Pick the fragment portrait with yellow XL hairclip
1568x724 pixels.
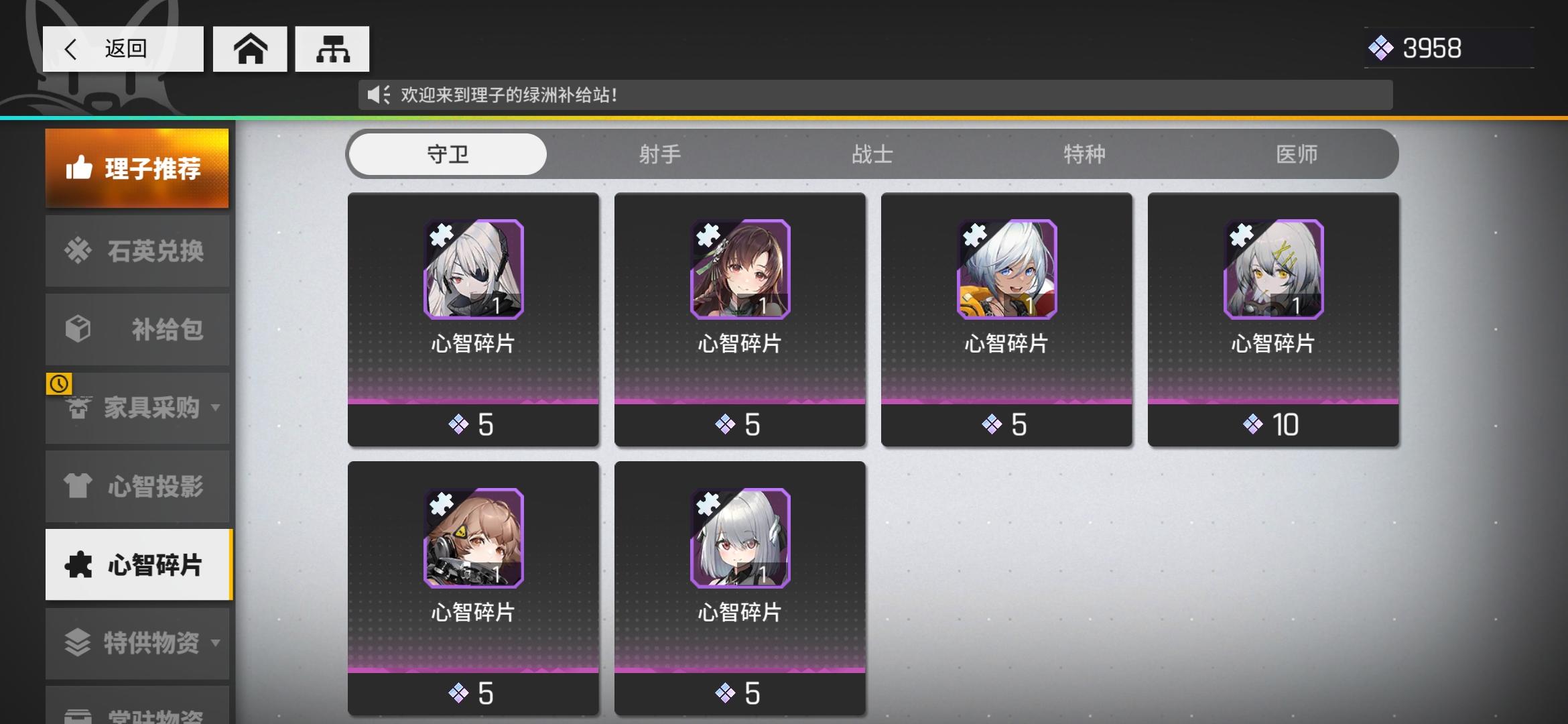click(1273, 269)
